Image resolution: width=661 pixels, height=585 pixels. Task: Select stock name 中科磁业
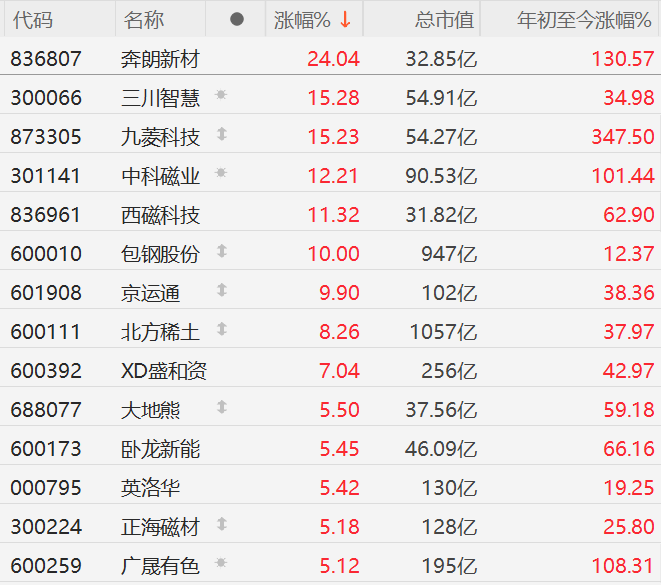(x=160, y=176)
